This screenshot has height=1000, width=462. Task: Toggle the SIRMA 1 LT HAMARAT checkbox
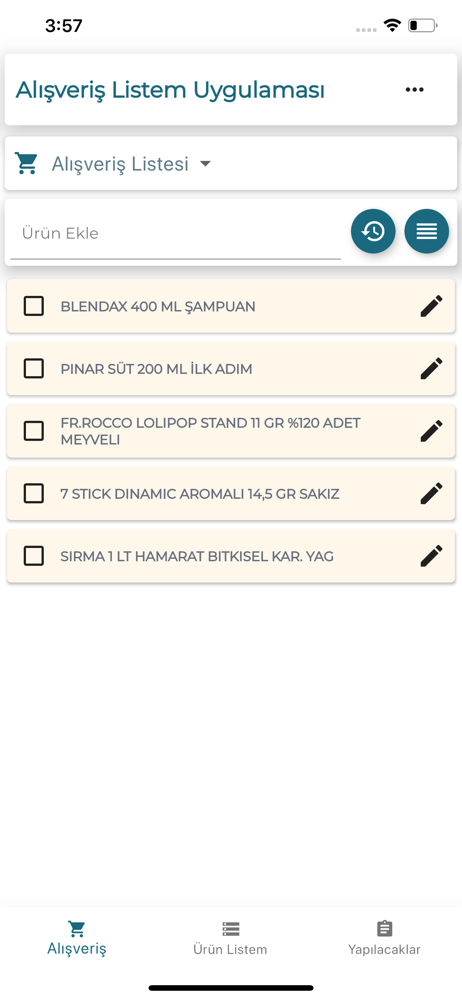[34, 556]
